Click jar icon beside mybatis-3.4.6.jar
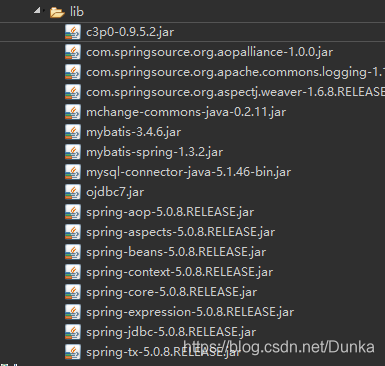 point(73,132)
